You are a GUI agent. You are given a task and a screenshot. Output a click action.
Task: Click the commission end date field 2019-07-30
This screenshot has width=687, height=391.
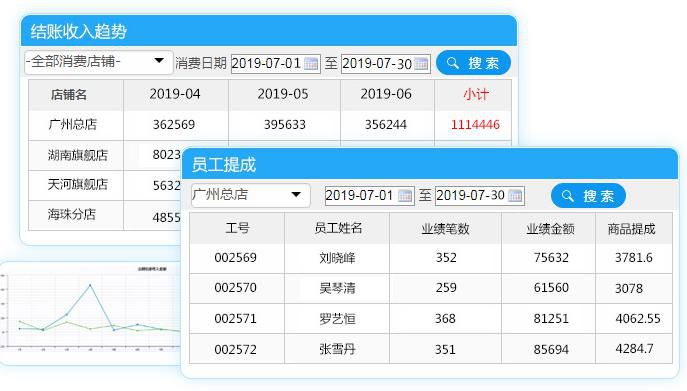click(480, 196)
